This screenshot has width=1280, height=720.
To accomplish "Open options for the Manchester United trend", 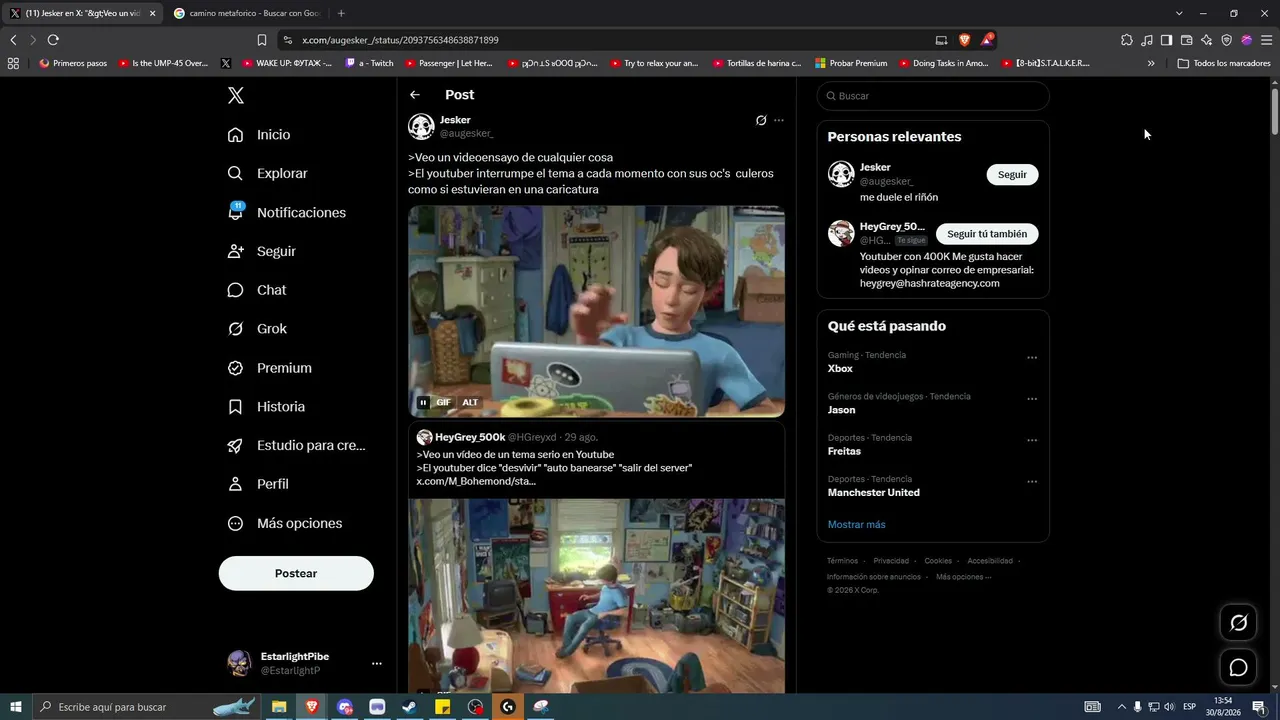I will [x=1032, y=482].
